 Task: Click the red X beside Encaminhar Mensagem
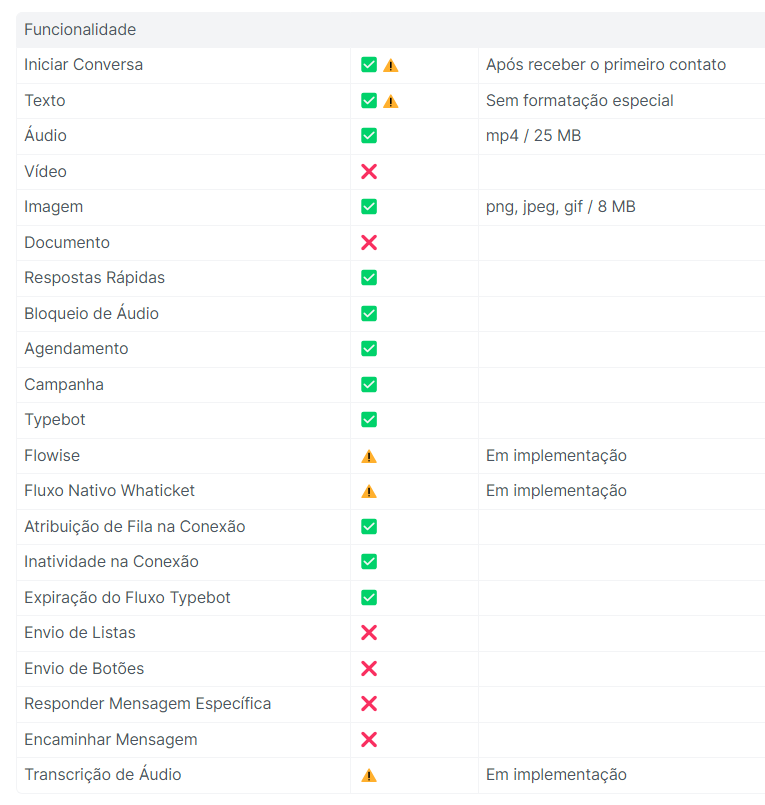369,740
